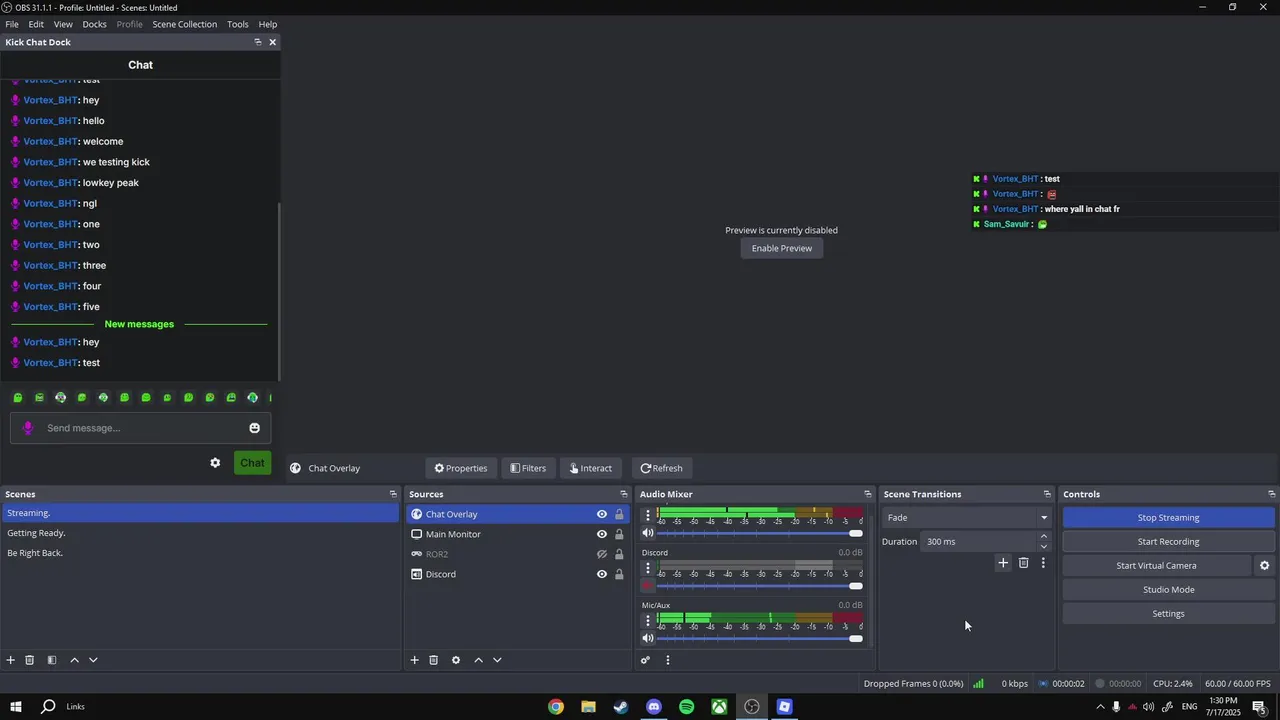Open the Windows notification center
This screenshot has width=1280, height=720.
point(1259,707)
